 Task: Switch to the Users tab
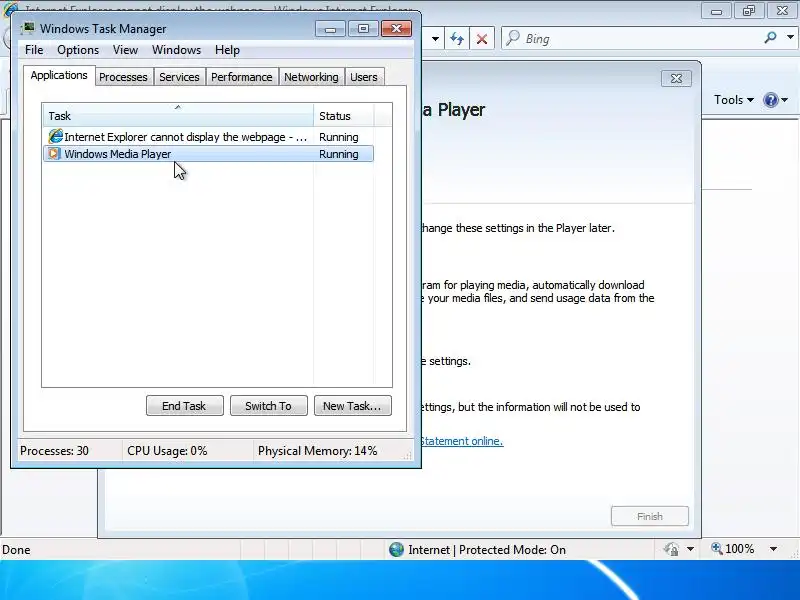pos(364,77)
